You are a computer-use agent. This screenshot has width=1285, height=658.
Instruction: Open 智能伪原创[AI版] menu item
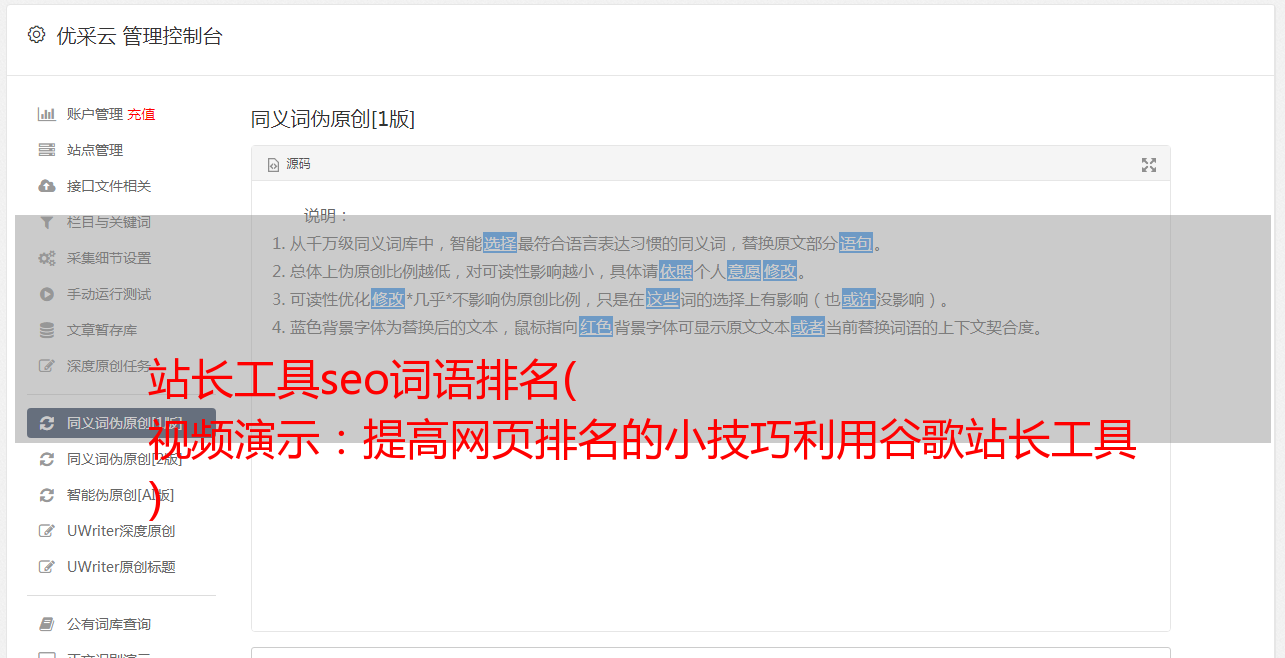point(121,495)
